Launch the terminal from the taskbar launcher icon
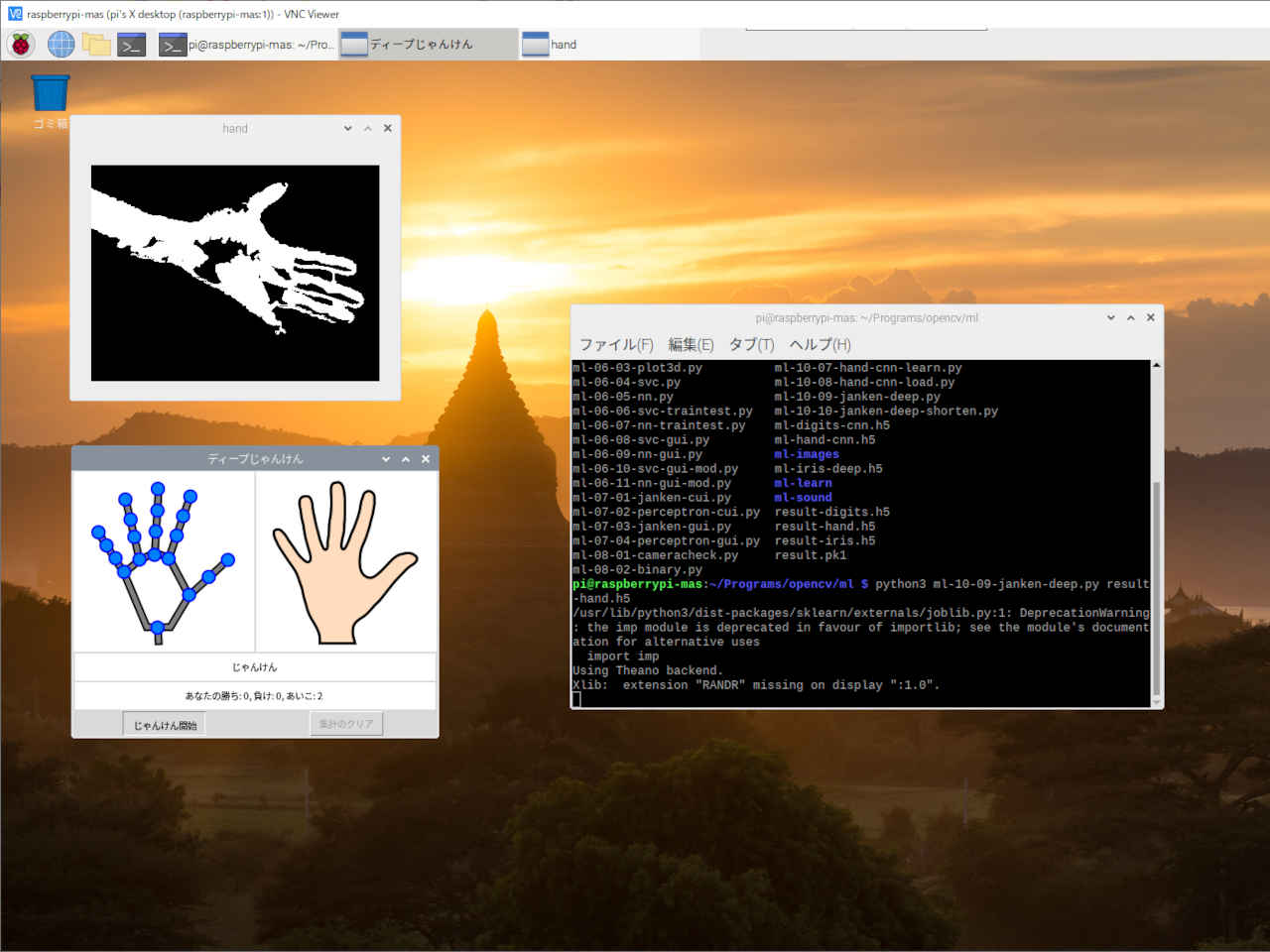The image size is (1270, 952). point(132,44)
